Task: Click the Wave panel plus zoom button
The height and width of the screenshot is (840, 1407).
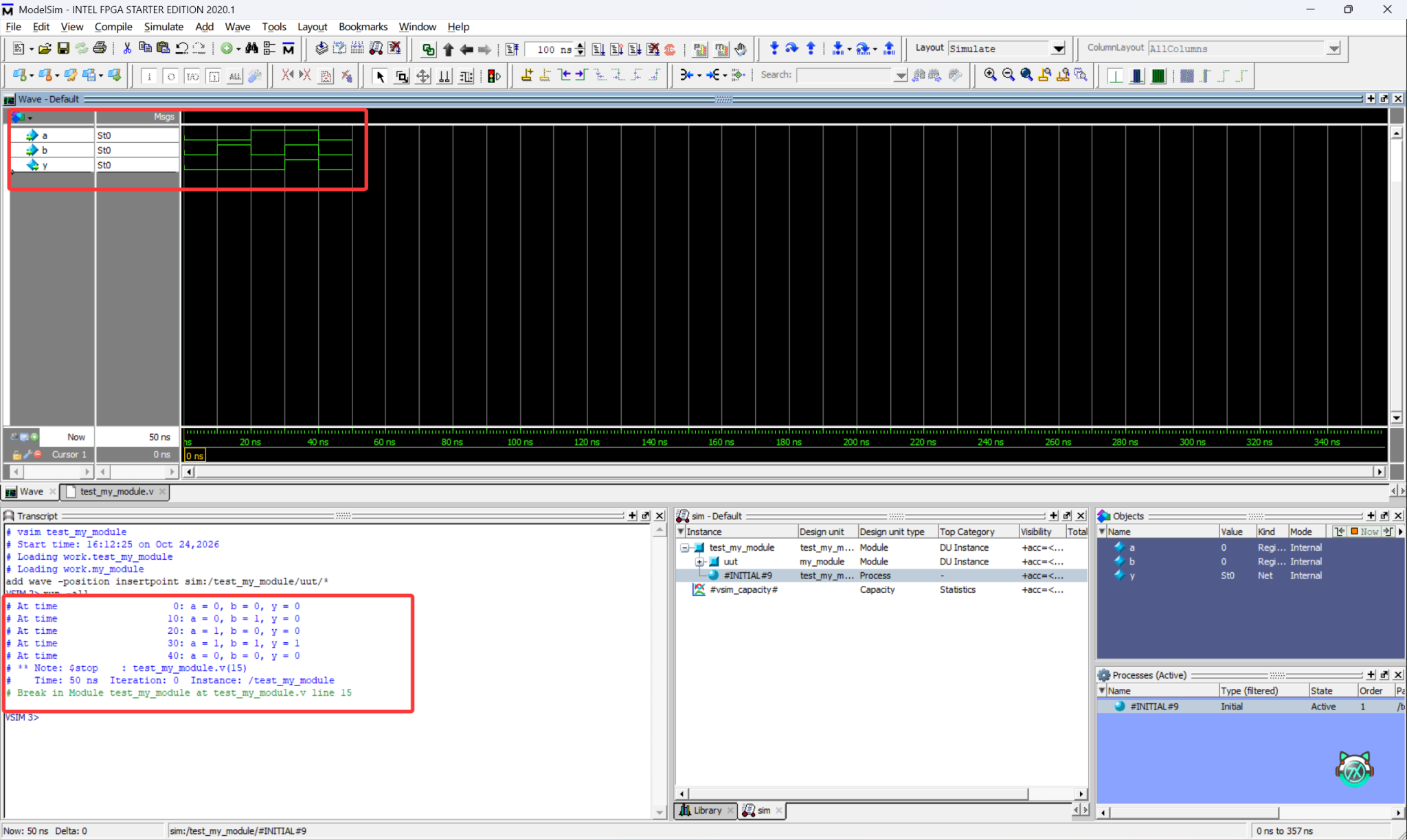Action: (x=1371, y=99)
